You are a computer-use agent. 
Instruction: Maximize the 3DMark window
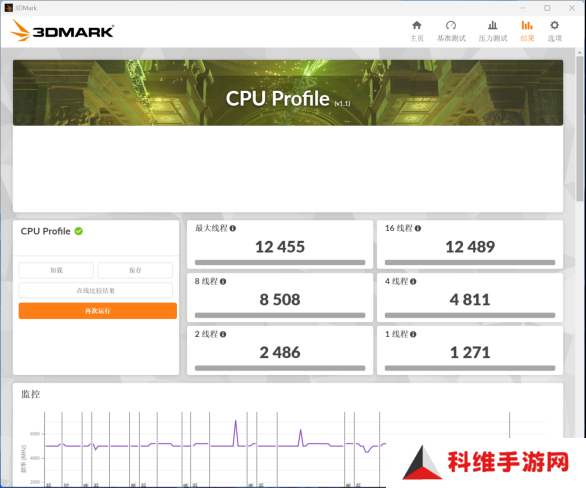tap(547, 8)
